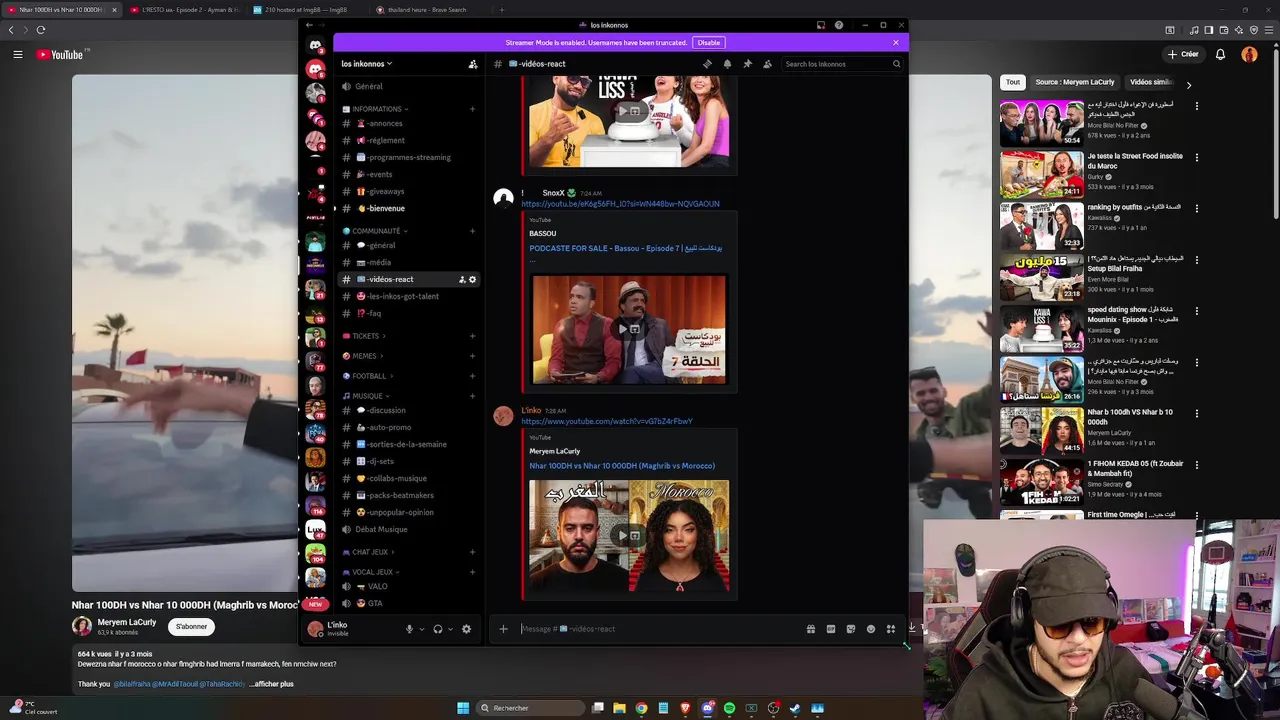Viewport: 1280px width, 720px height.
Task: Open the apps launcher icon in message bar
Action: pyautogui.click(x=891, y=629)
